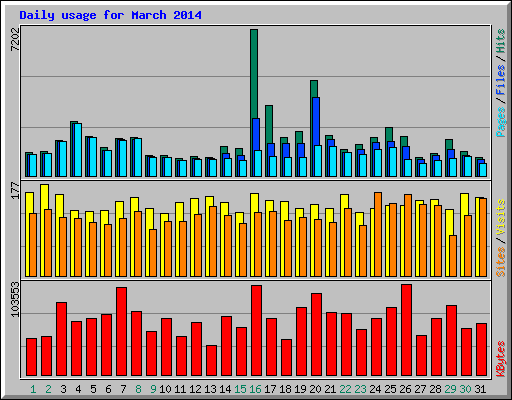
Task: Click the red KBytes bar for day 3
Action: click(x=62, y=339)
